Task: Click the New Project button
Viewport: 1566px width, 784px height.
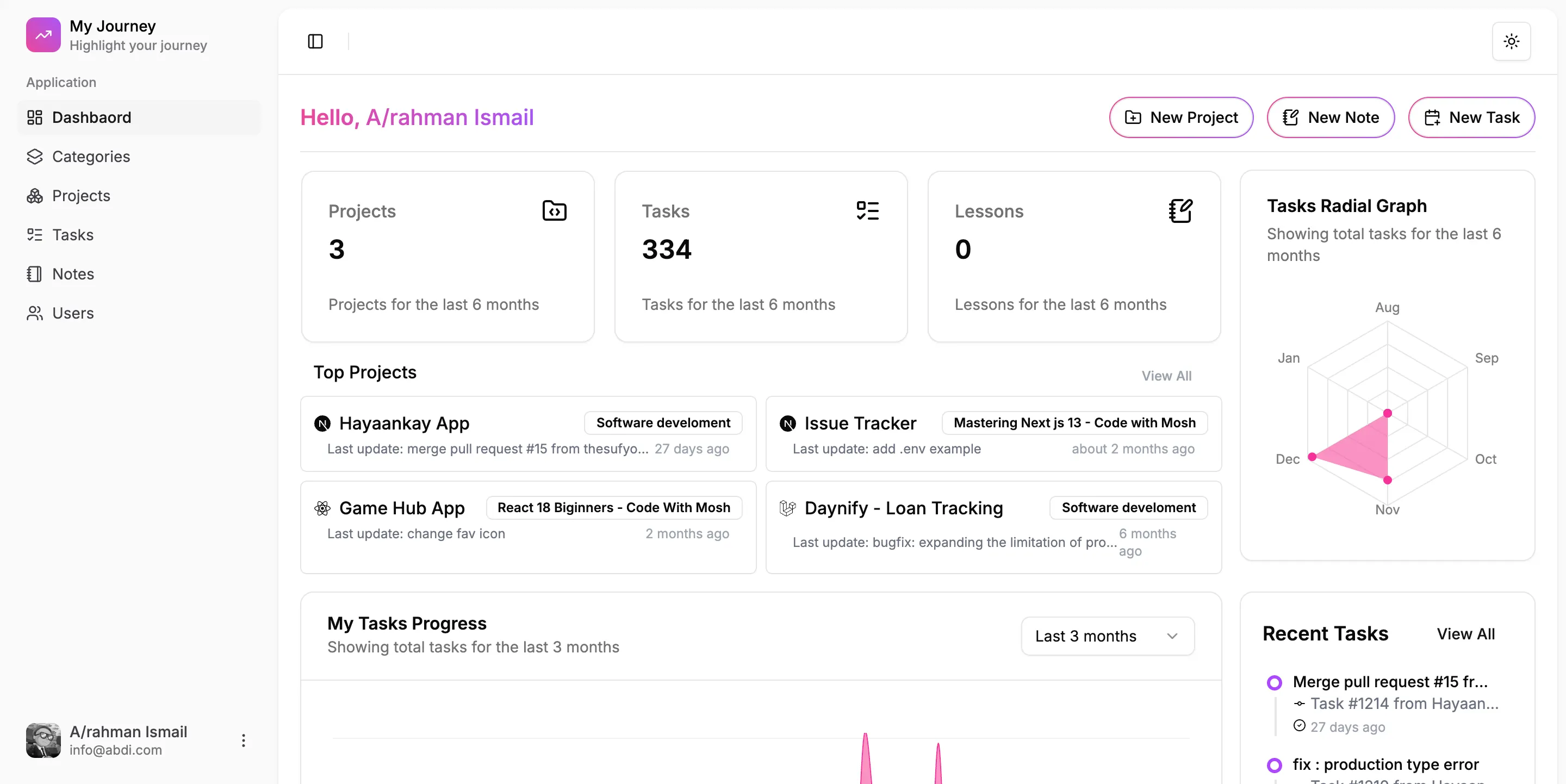Action: (x=1181, y=117)
